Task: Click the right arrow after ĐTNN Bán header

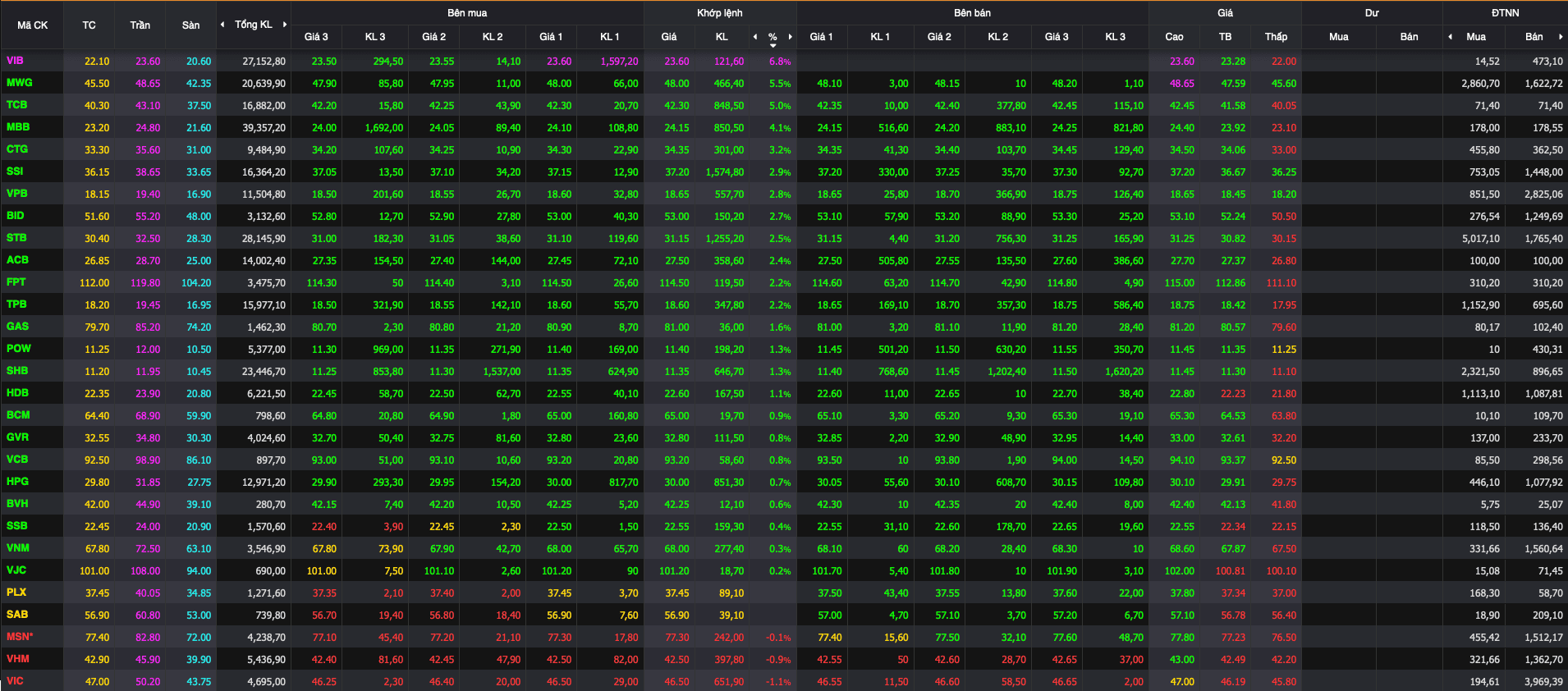Action: pos(1561,37)
